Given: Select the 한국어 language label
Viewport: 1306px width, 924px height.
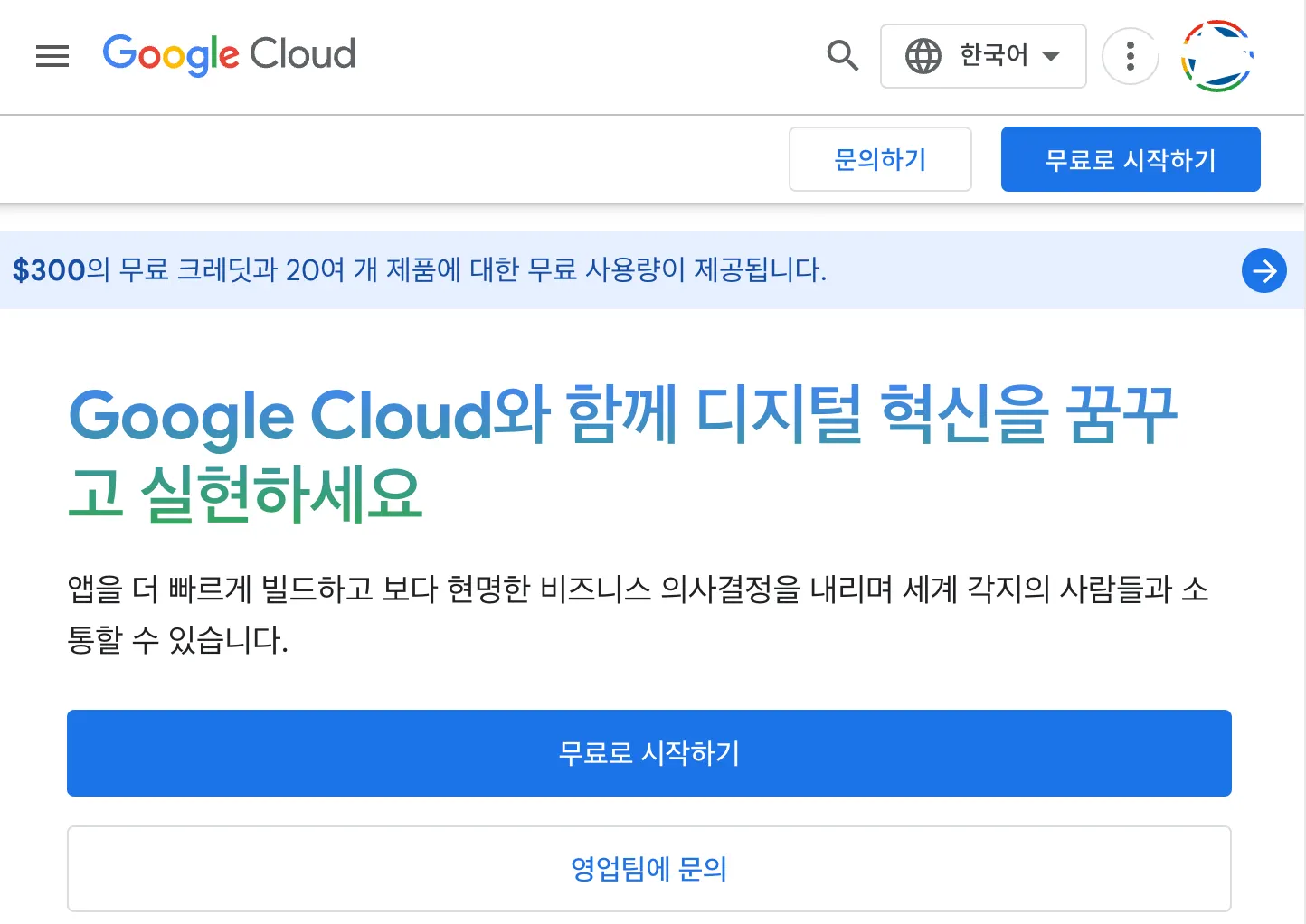Looking at the screenshot, I should point(993,56).
